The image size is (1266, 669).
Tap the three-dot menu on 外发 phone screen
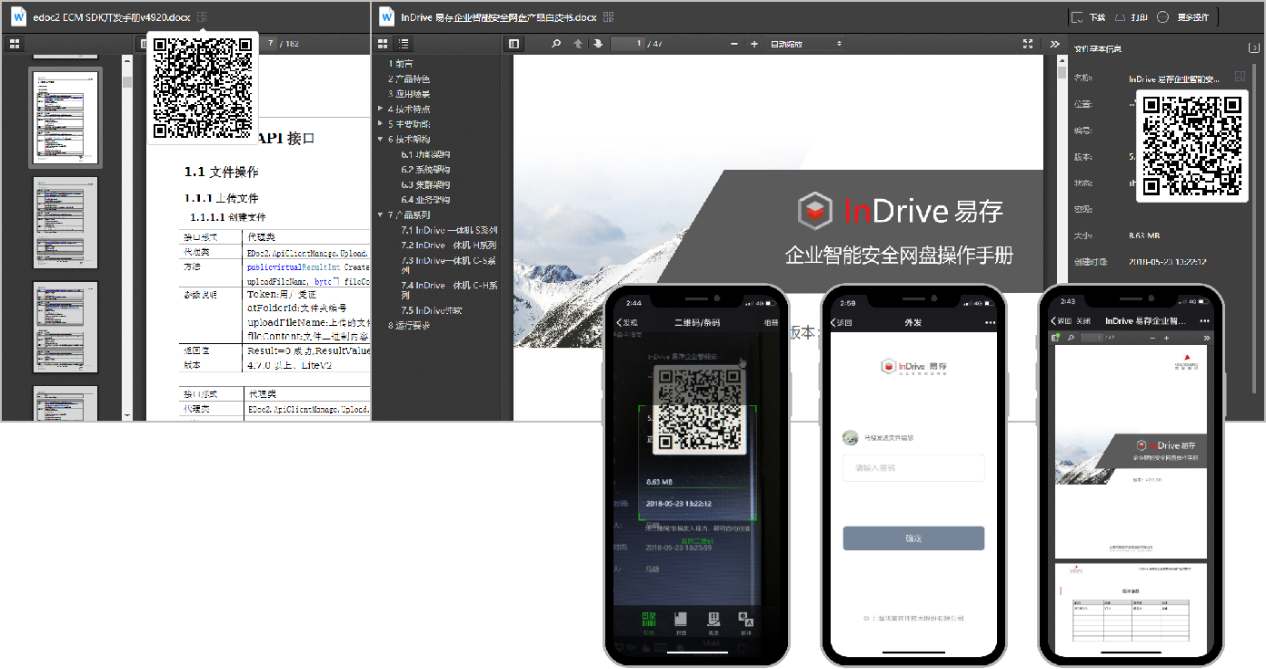[991, 323]
